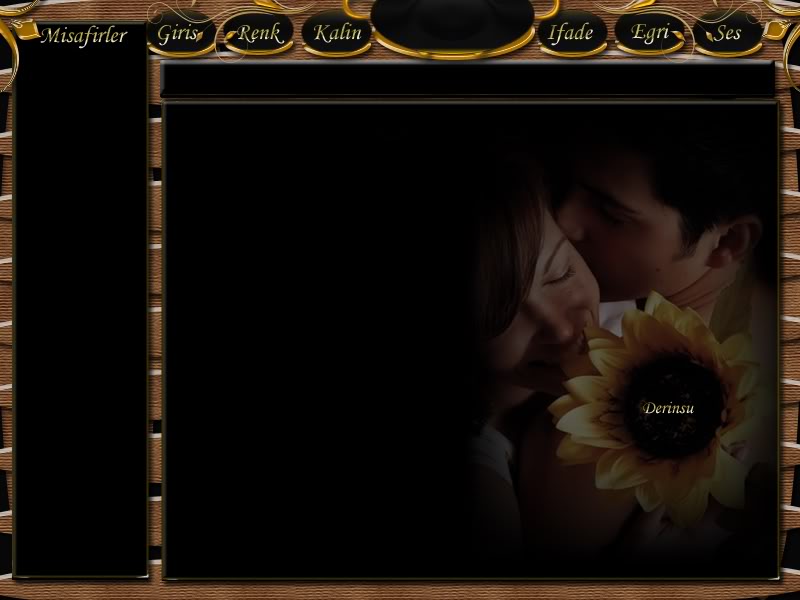This screenshot has height=600, width=800.
Task: Click the gold leaf right of Egri
Action: (x=678, y=35)
